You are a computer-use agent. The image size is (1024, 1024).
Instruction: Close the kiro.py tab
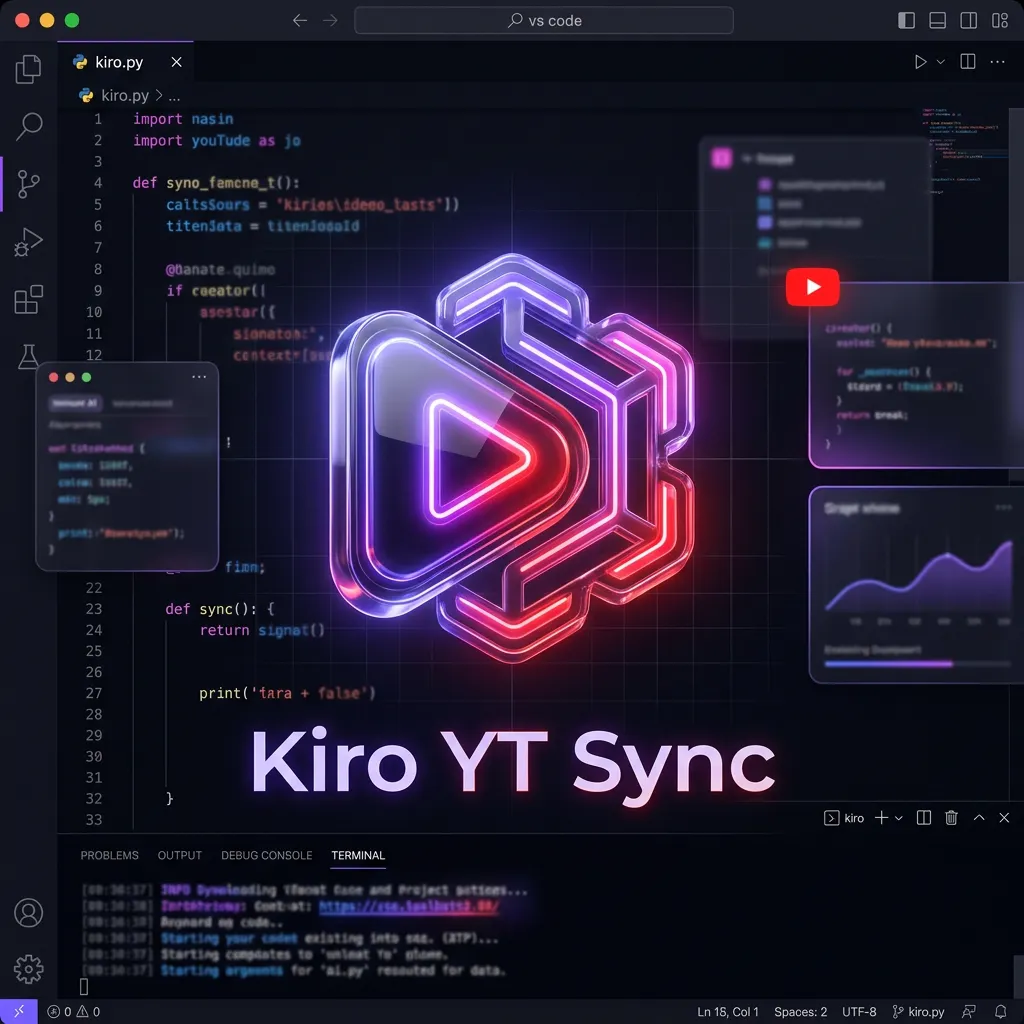tap(176, 62)
